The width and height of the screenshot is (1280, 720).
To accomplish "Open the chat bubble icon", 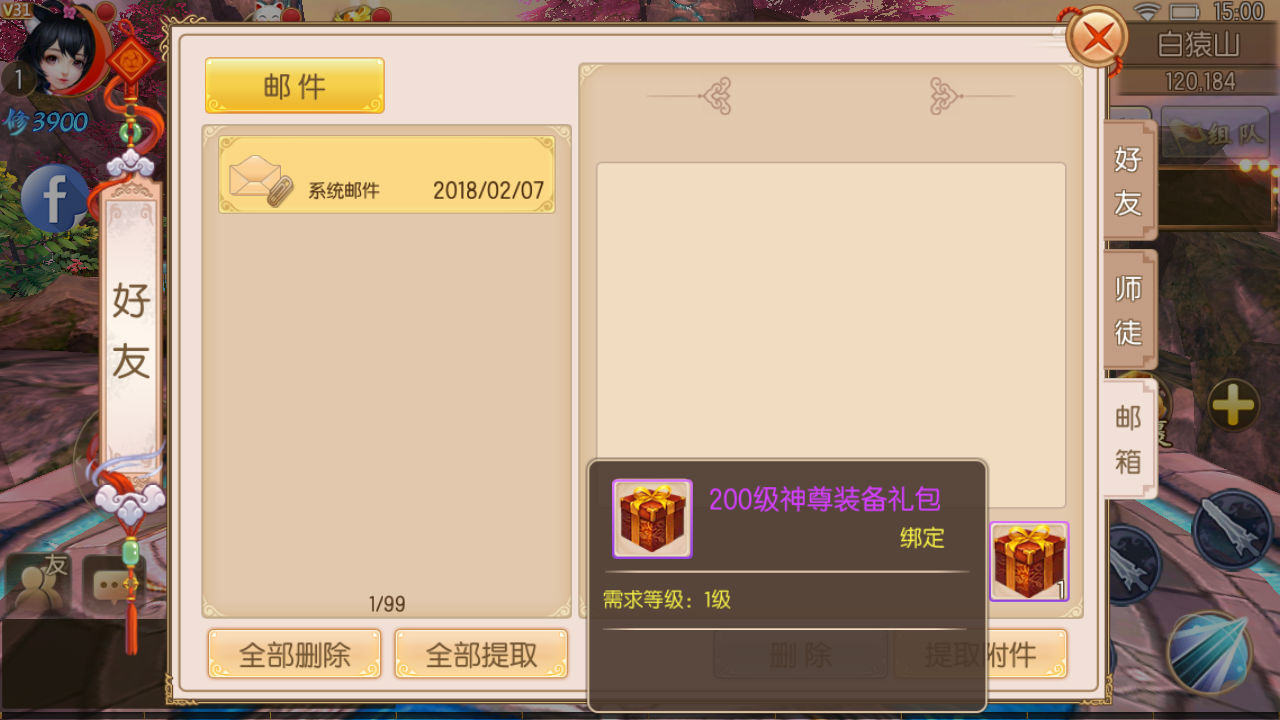I will point(113,583).
